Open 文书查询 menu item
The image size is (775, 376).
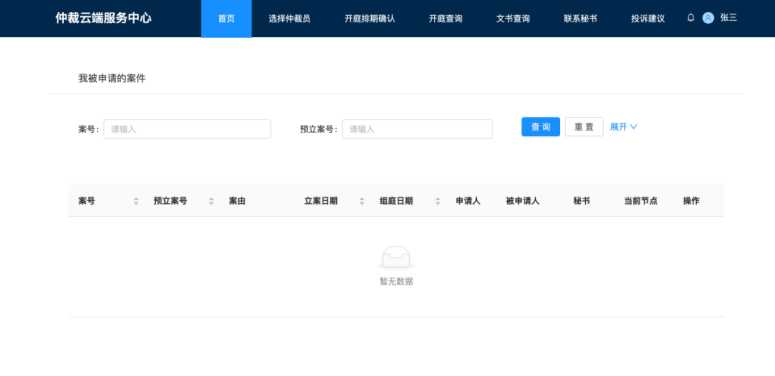pos(513,19)
